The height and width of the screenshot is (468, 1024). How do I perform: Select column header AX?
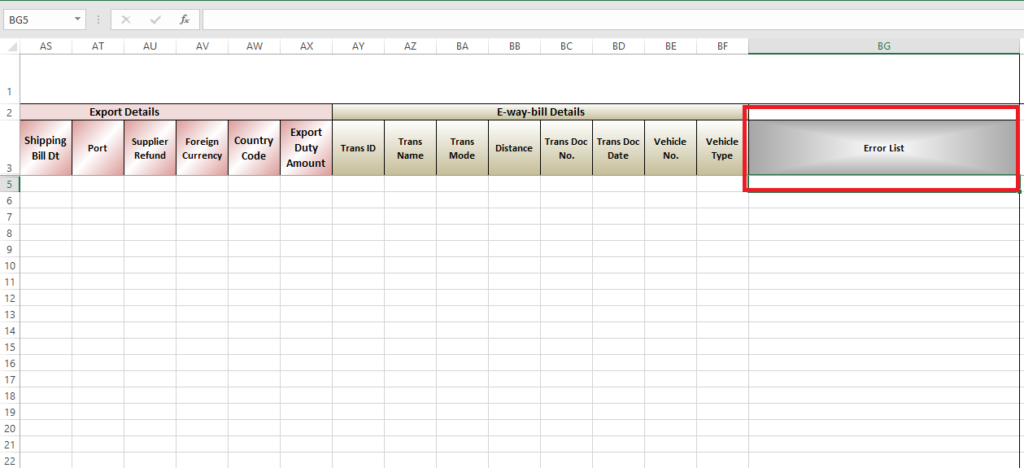tap(306, 46)
